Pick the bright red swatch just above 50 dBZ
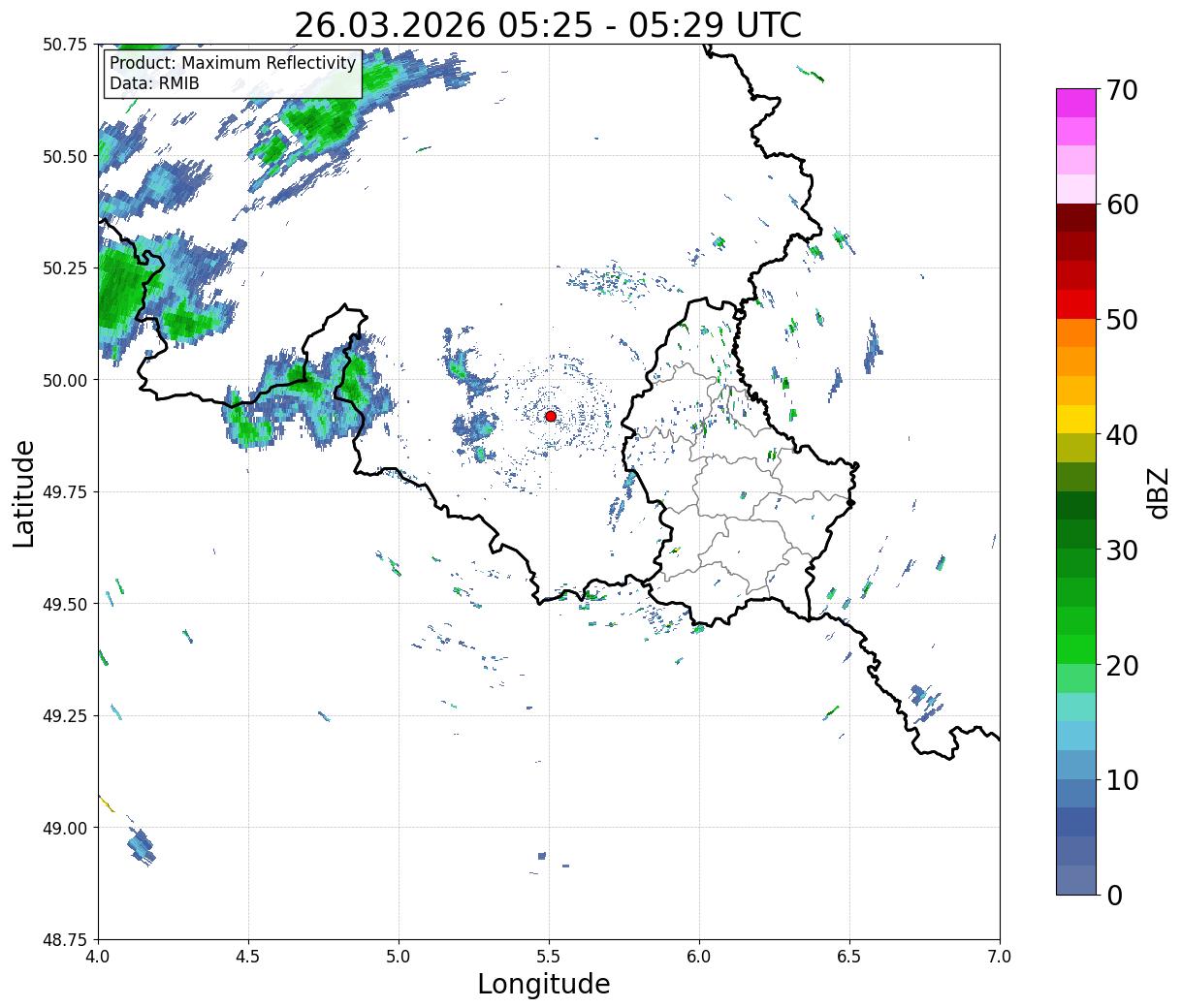The width and height of the screenshot is (1182, 1008). (x=1076, y=304)
